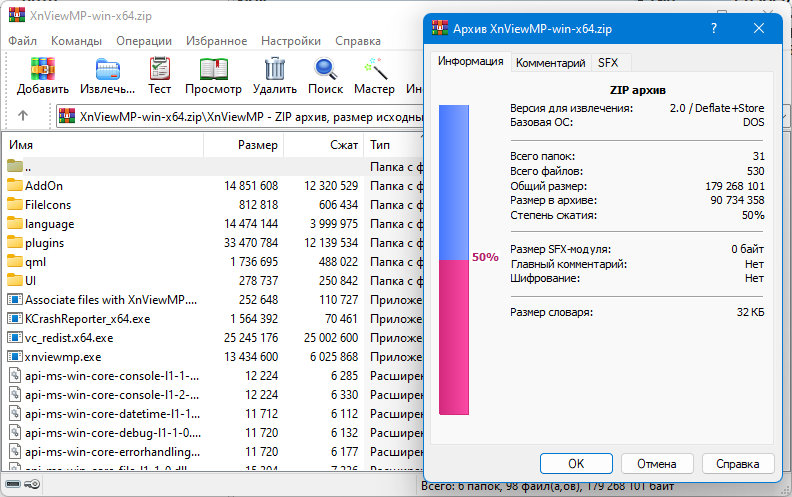The image size is (792, 497).
Task: Click size value 25 245 176
Action: click(251, 338)
